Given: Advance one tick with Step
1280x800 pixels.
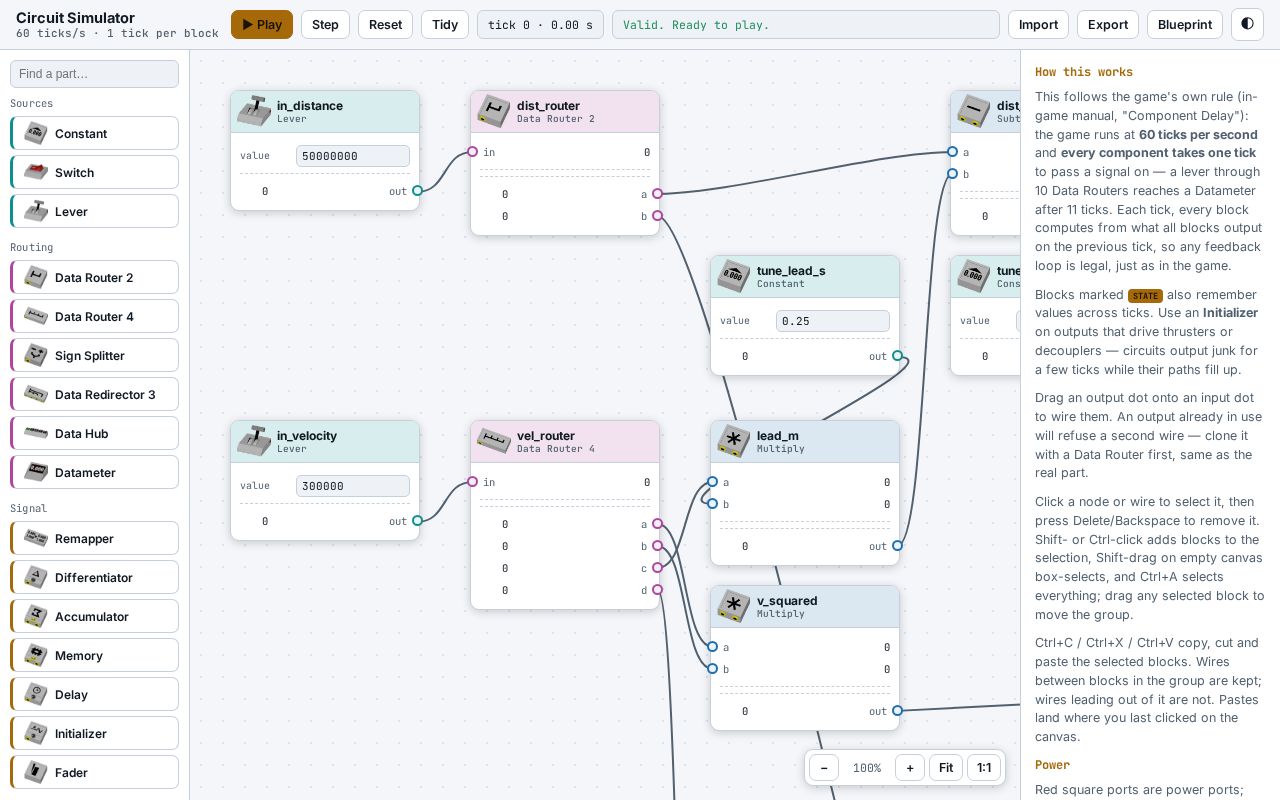Looking at the screenshot, I should (325, 24).
